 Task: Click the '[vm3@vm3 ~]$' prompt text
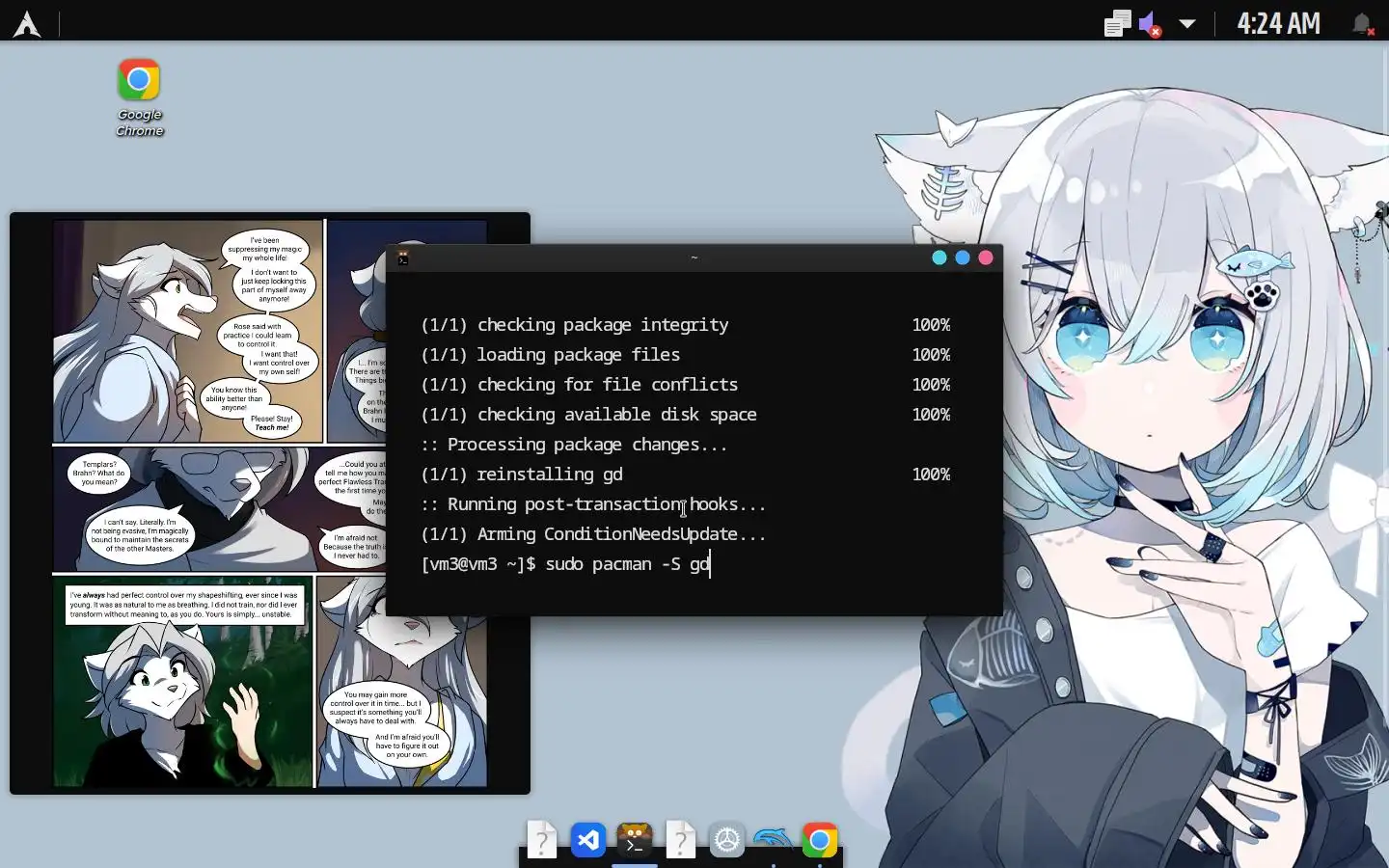pyautogui.click(x=477, y=564)
